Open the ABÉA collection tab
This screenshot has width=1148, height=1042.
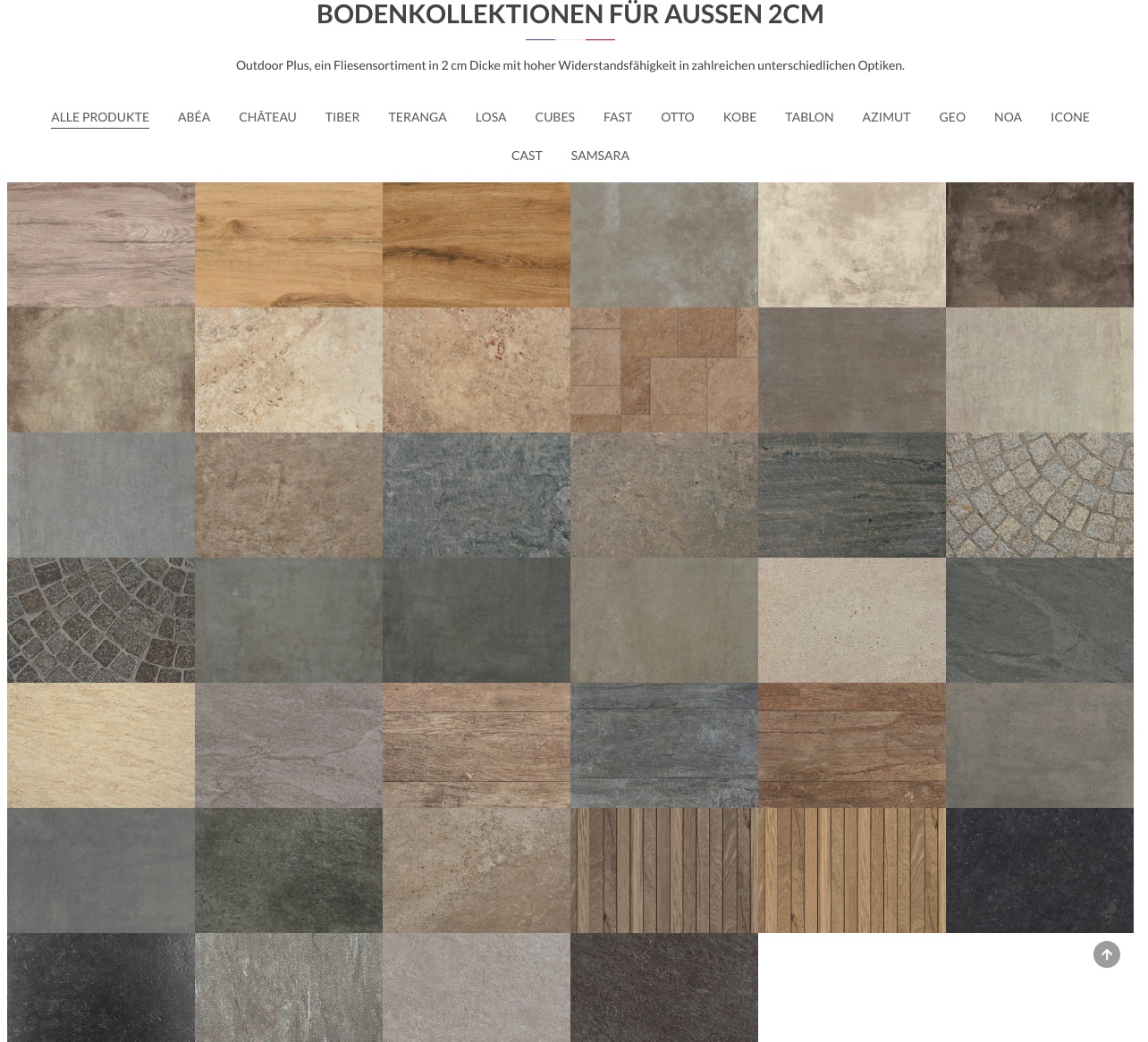click(x=194, y=117)
